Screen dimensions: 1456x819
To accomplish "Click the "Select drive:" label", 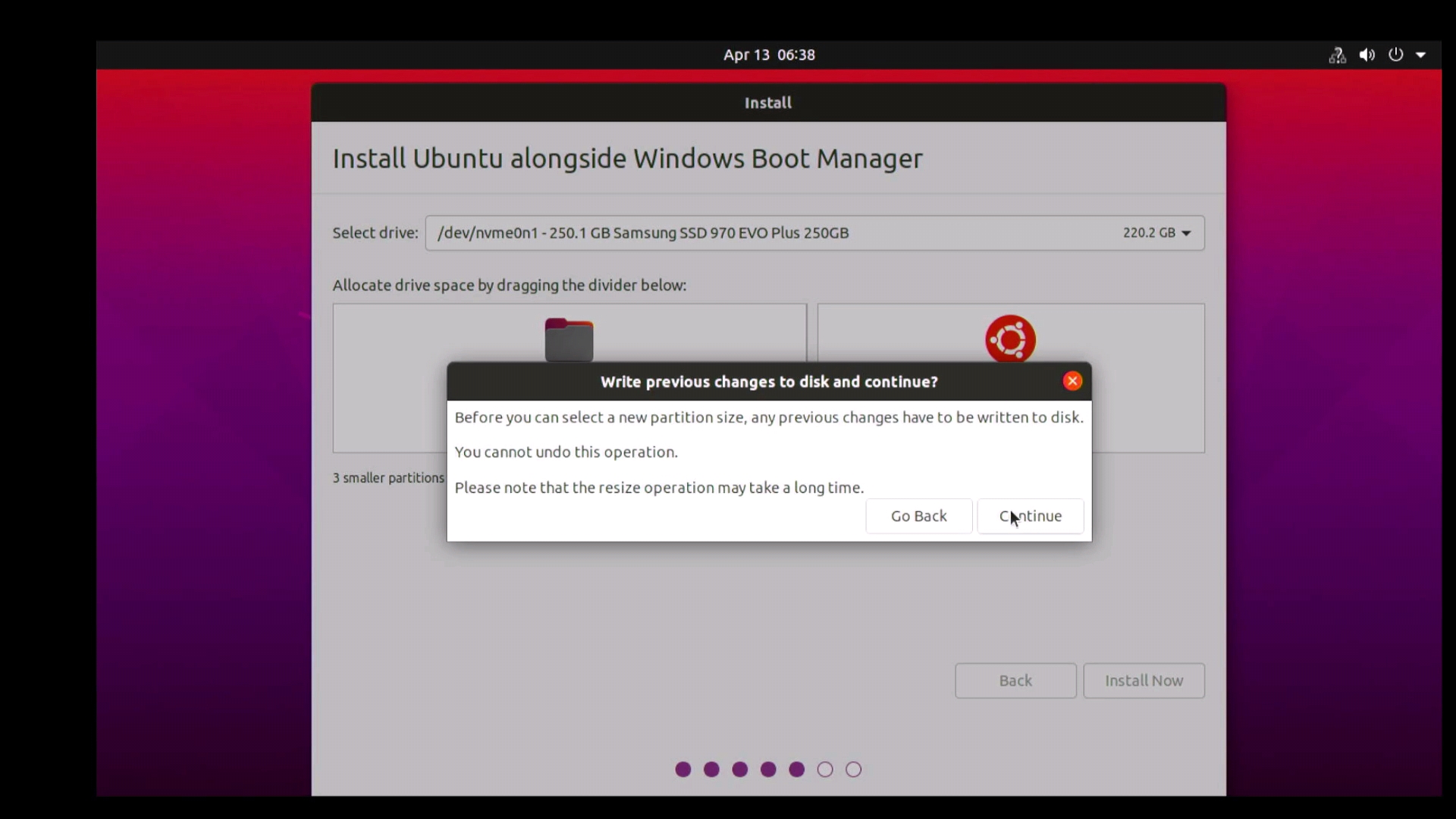I will (375, 233).
